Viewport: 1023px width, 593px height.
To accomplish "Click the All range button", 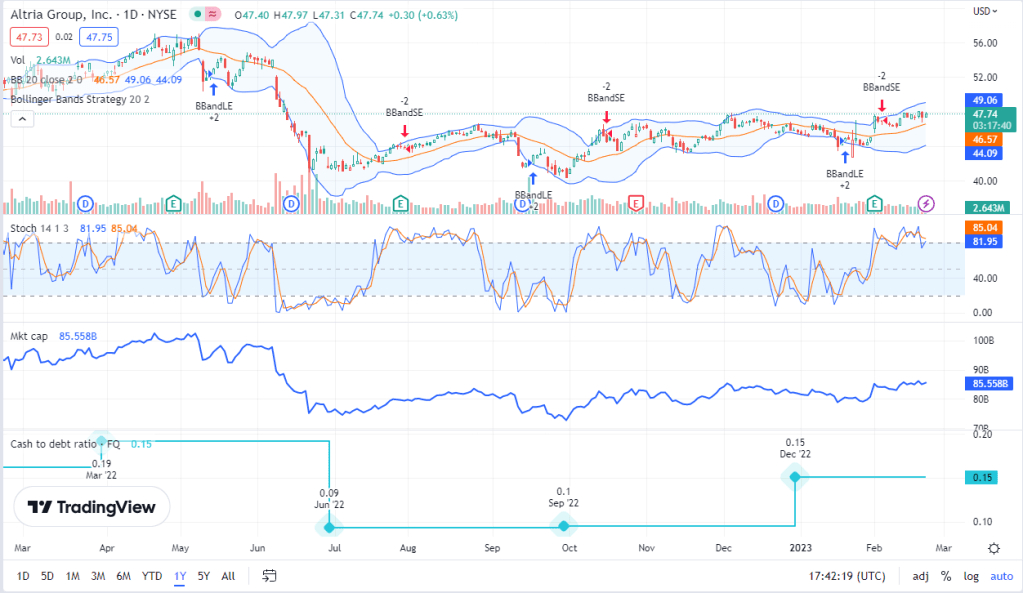I will tap(228, 576).
